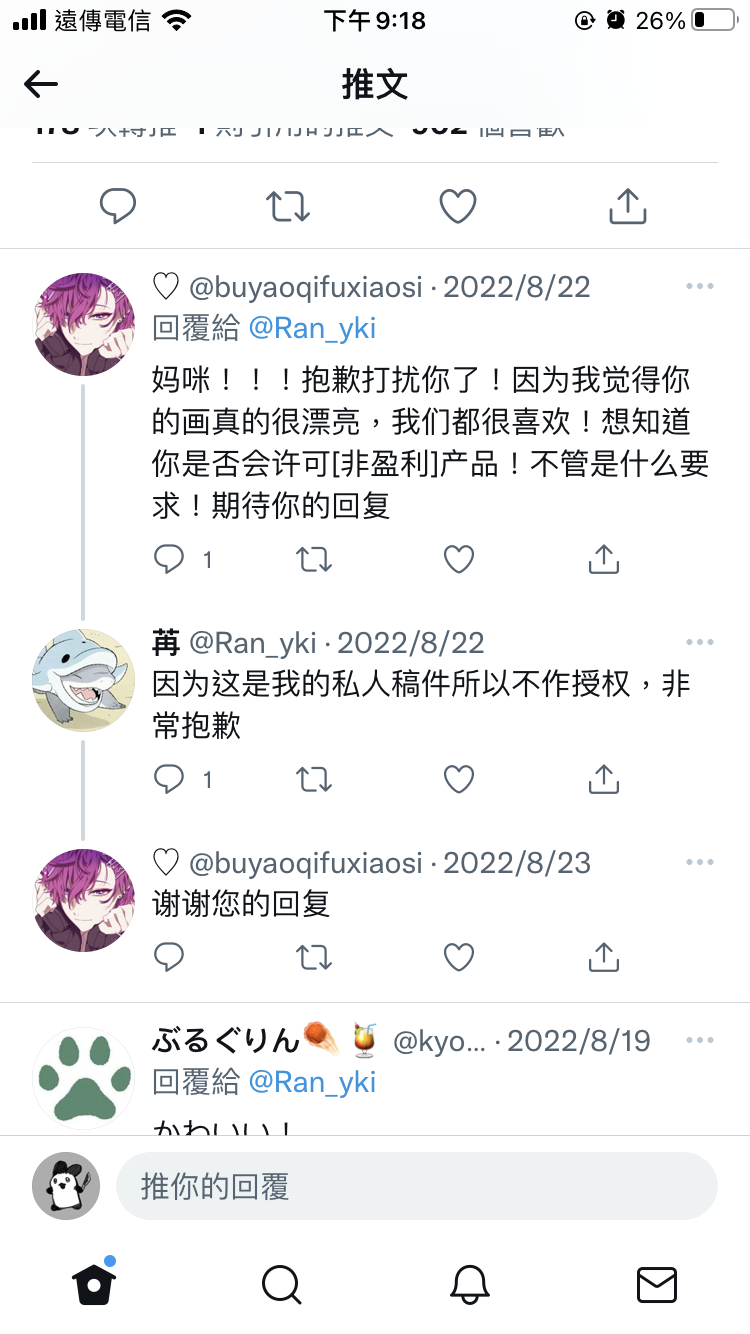Open more options for Ran_yki's 2022/8/22 reply
This screenshot has width=750, height=1334.
tap(700, 642)
